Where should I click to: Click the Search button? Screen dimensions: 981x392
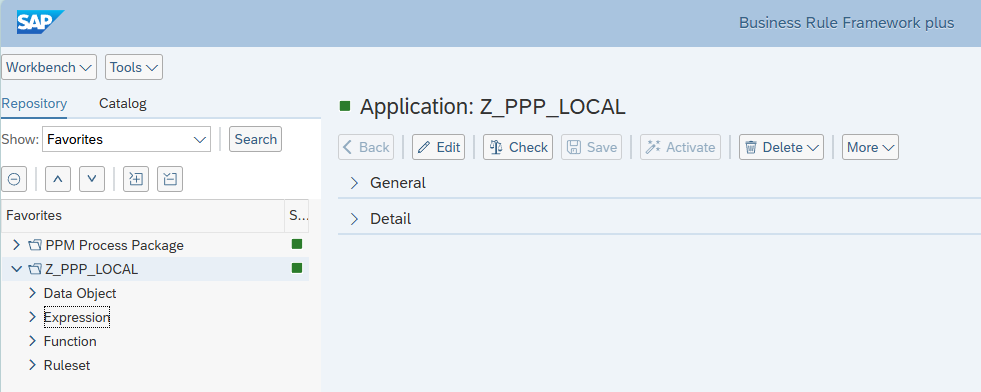[255, 139]
